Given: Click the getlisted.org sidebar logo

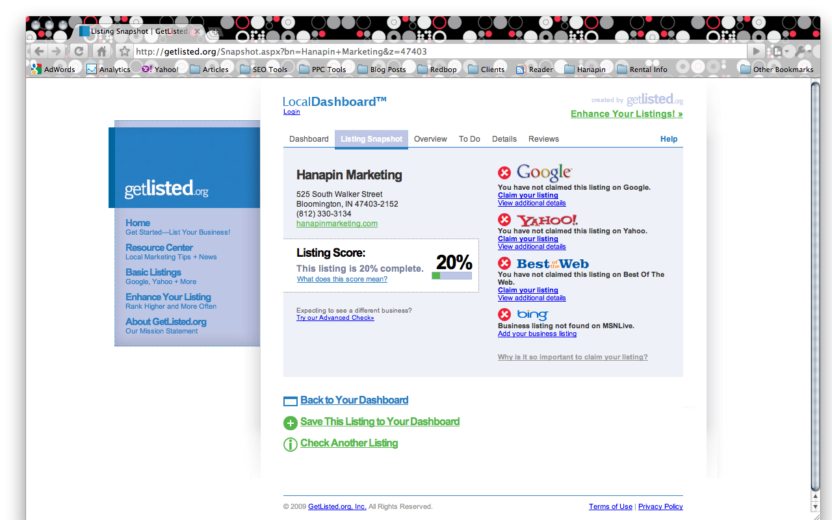Looking at the screenshot, I should (166, 188).
